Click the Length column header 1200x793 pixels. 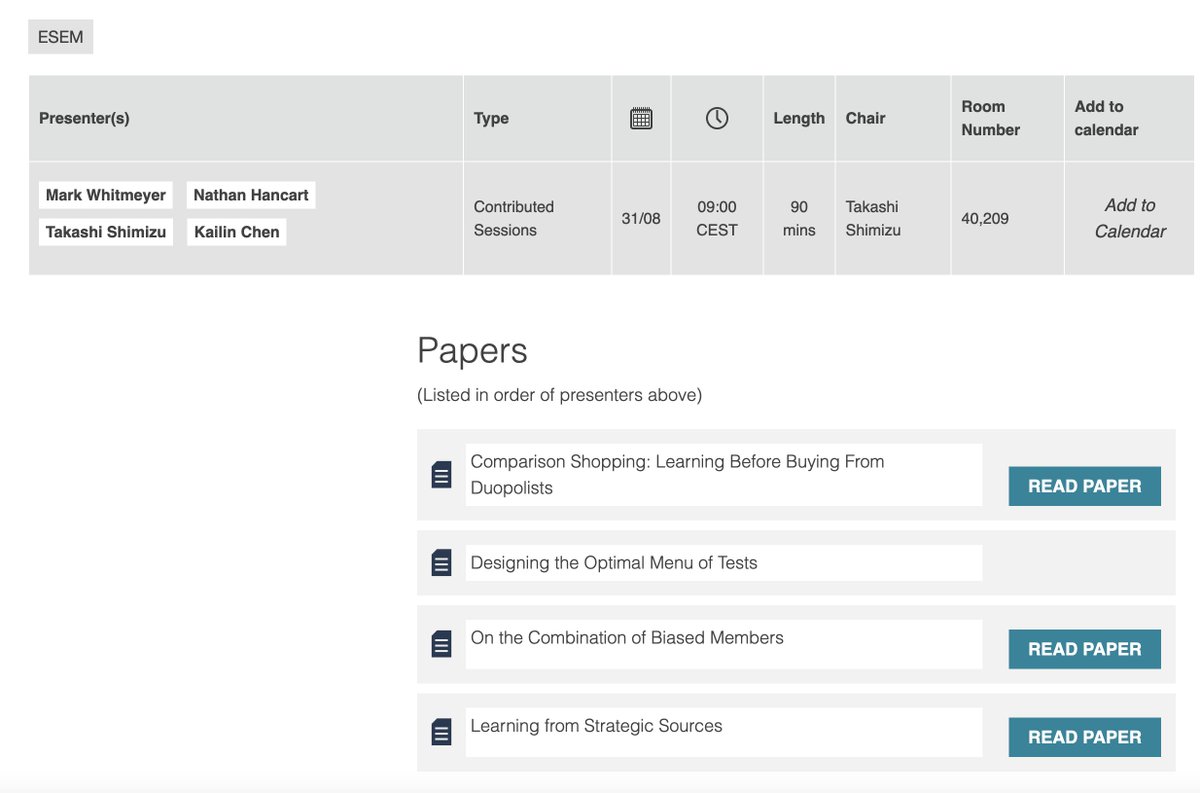tap(799, 118)
